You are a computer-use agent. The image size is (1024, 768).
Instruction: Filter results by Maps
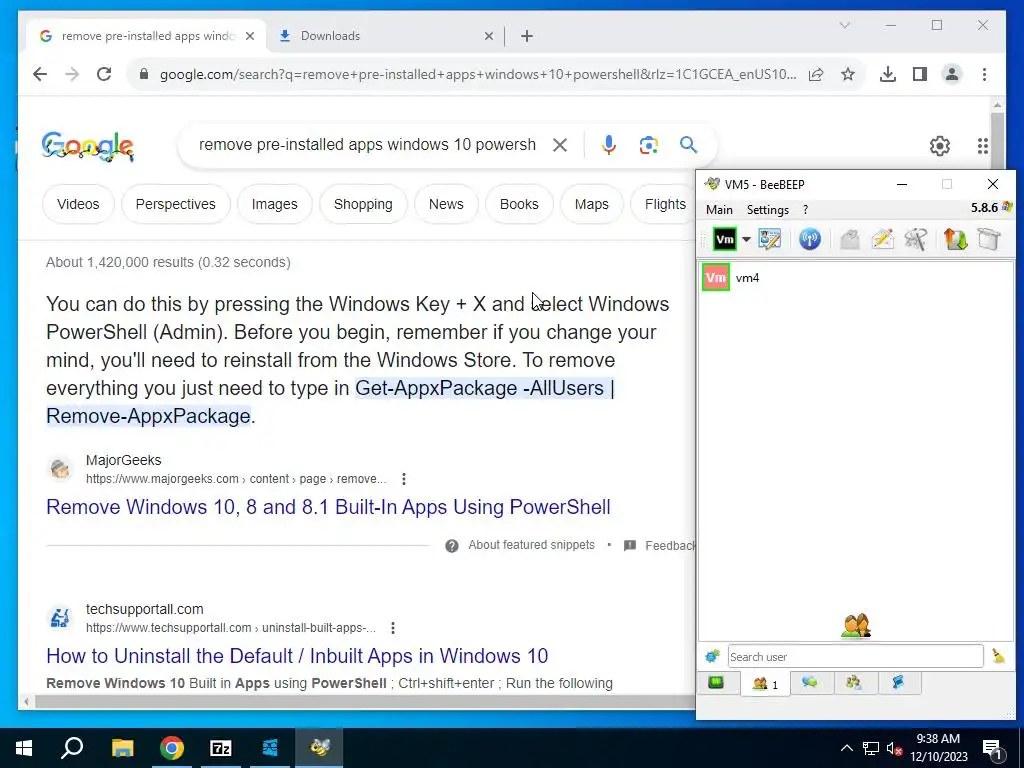[x=592, y=204]
